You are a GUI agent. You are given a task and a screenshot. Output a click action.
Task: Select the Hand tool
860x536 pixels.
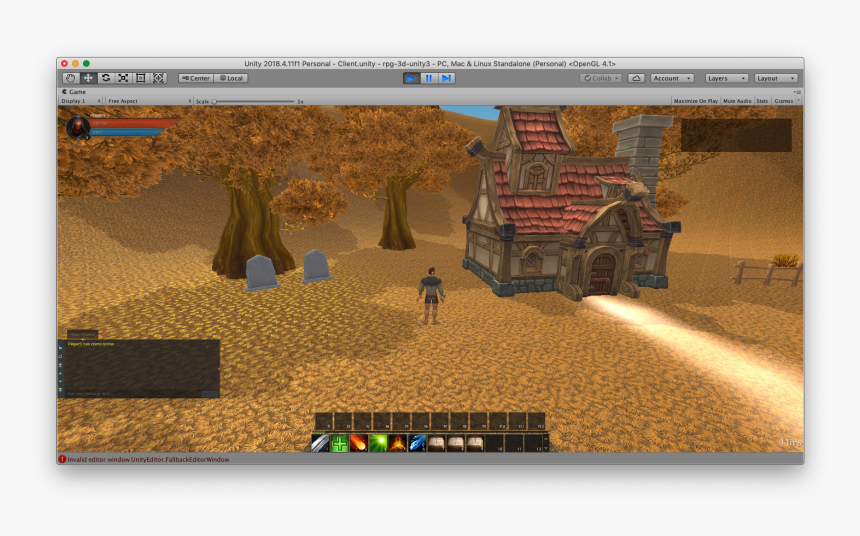coord(70,78)
